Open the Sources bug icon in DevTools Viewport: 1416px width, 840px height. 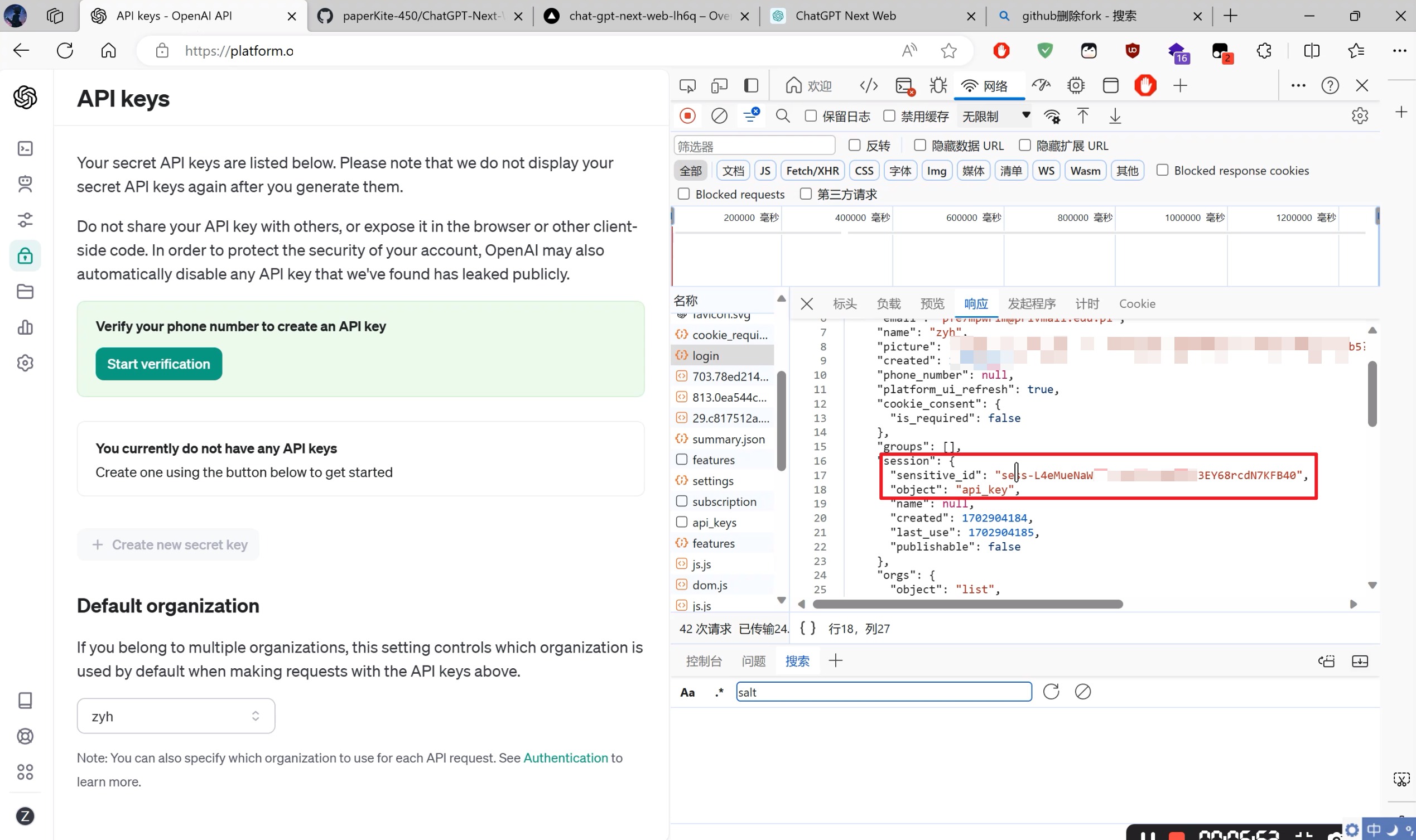pyautogui.click(x=938, y=85)
